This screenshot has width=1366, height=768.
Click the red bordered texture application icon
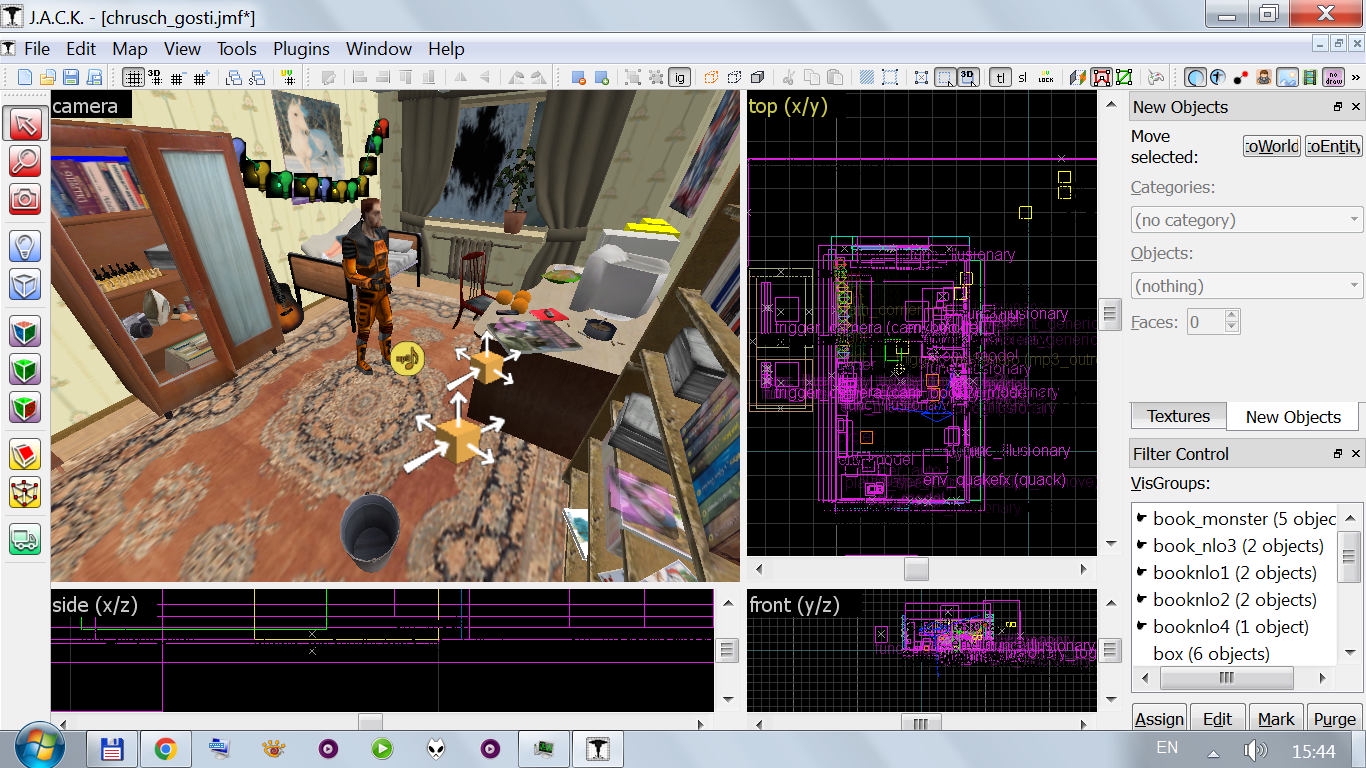[x=1101, y=78]
